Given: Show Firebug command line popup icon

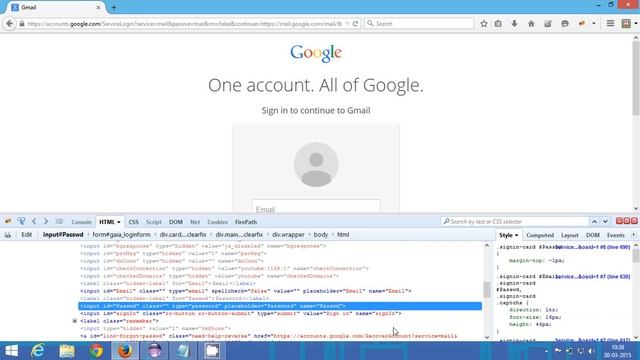Looking at the screenshot, I should [59, 221].
